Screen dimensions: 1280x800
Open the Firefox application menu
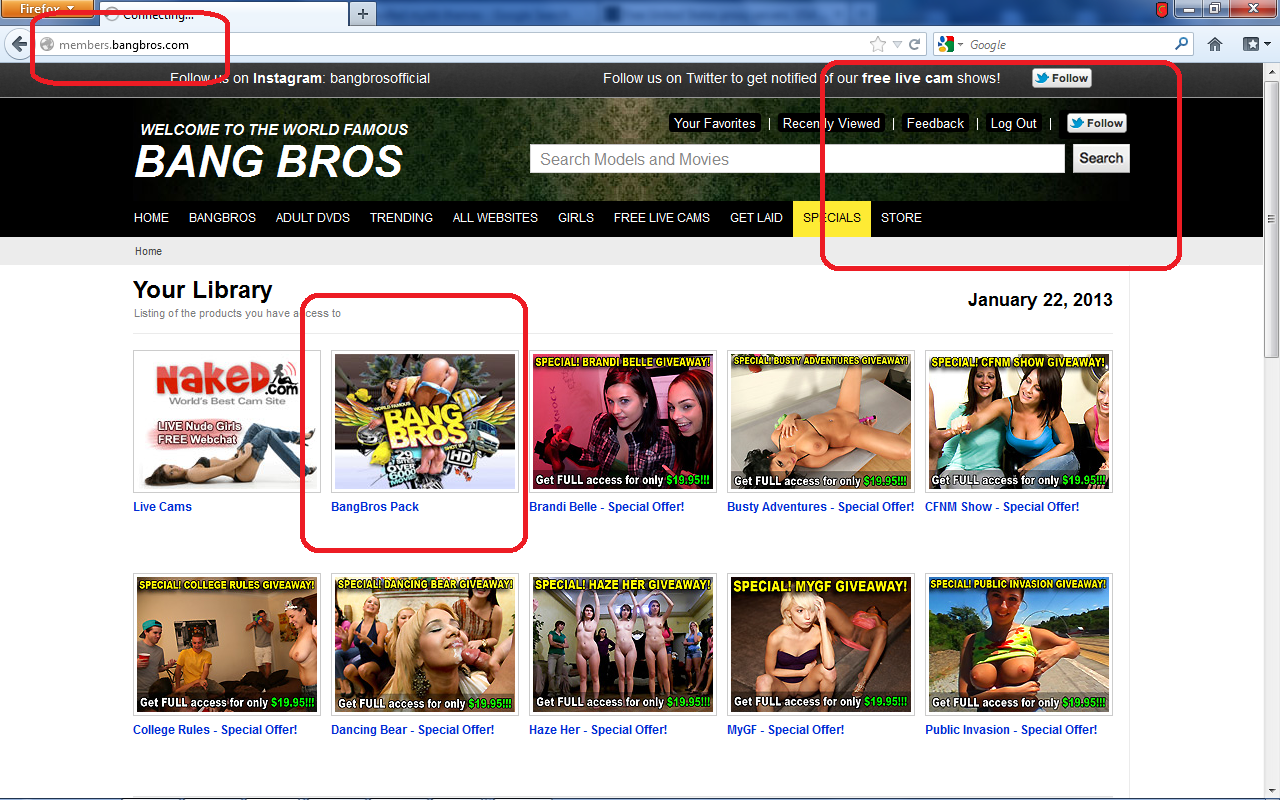(x=47, y=9)
